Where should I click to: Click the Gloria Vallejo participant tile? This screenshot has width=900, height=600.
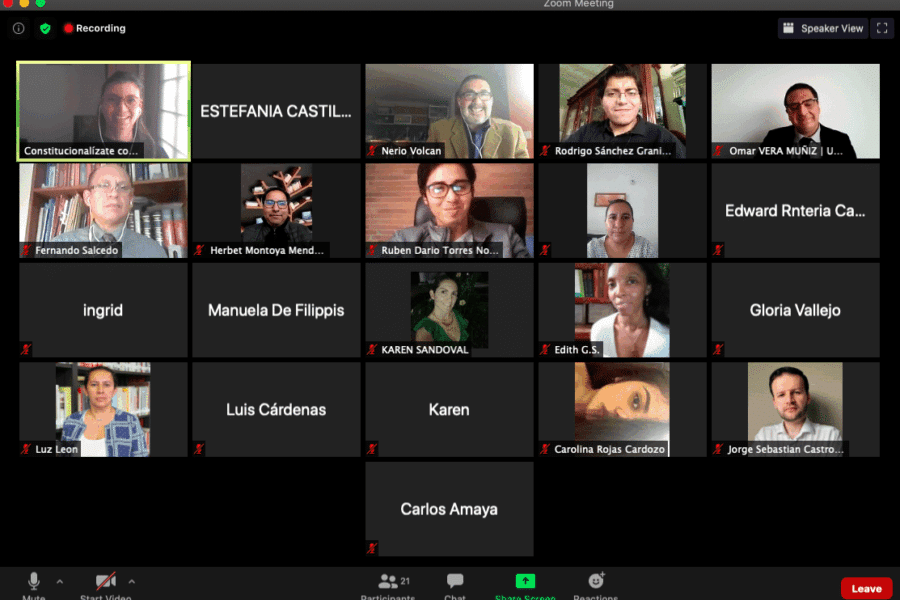795,310
